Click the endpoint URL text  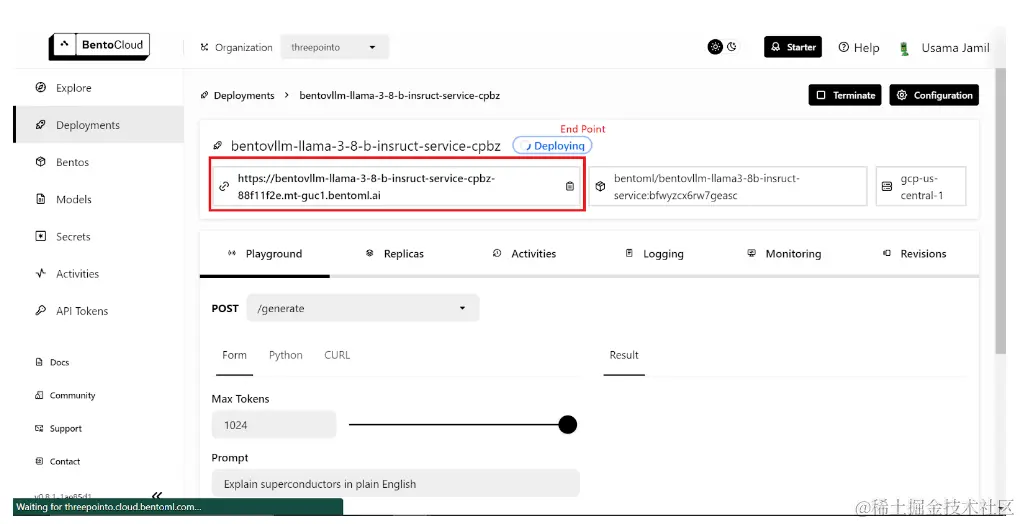point(367,186)
